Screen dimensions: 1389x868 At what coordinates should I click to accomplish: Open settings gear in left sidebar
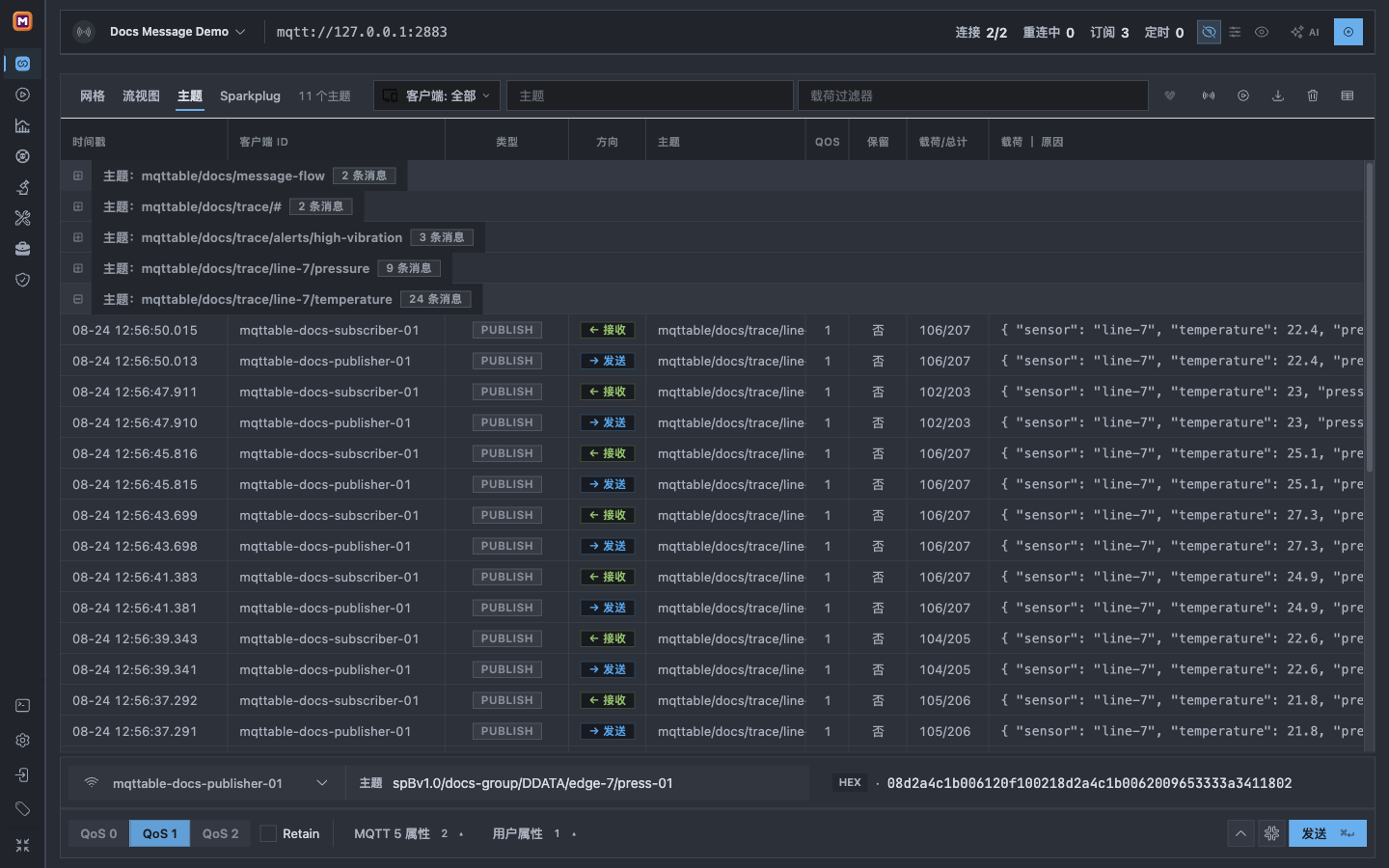[x=22, y=741]
